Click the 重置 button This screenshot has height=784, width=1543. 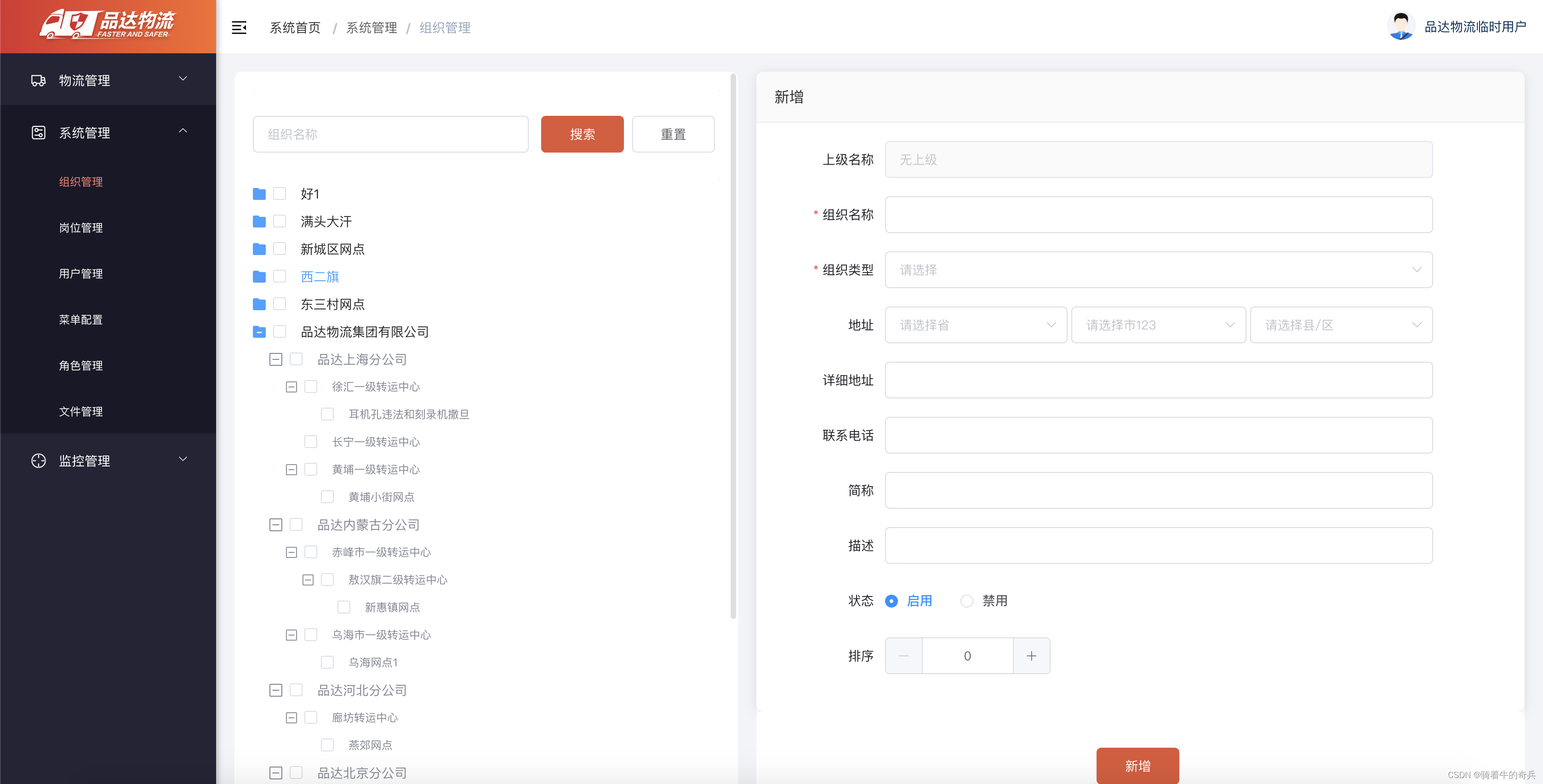(x=673, y=134)
